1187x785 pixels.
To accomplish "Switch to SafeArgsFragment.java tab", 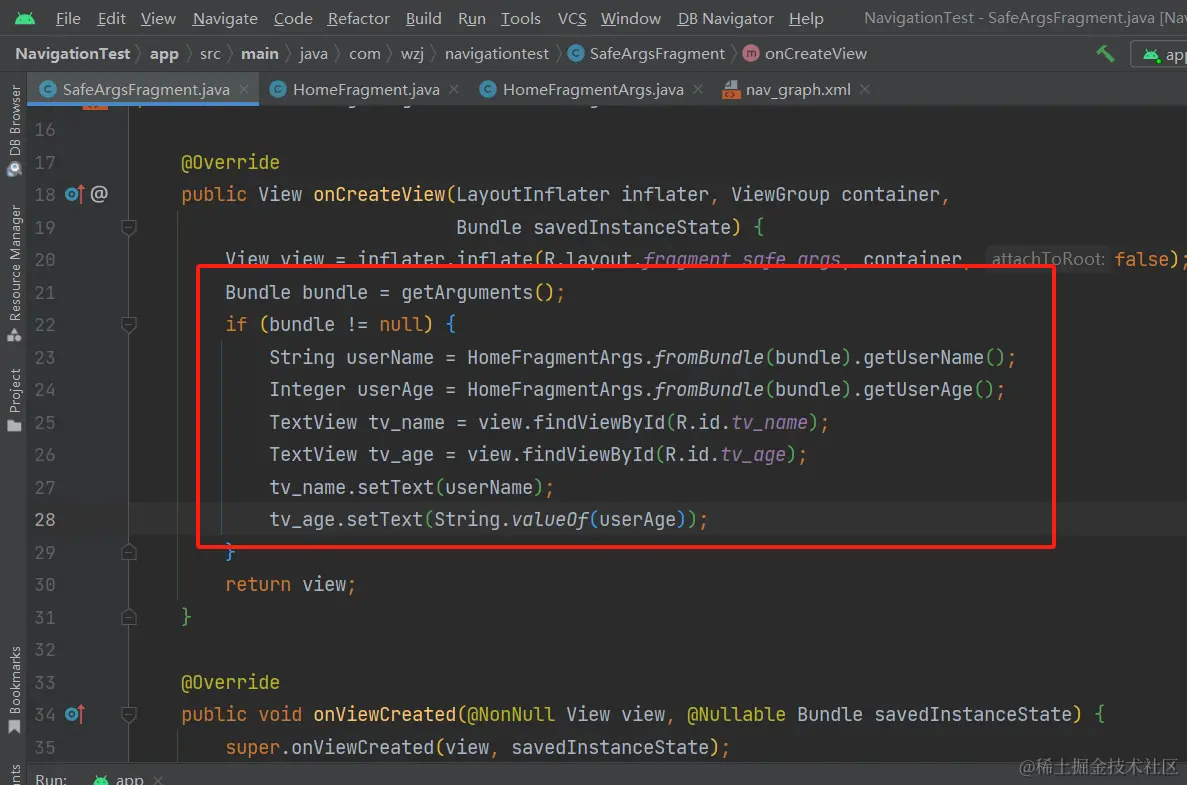I will tap(145, 89).
